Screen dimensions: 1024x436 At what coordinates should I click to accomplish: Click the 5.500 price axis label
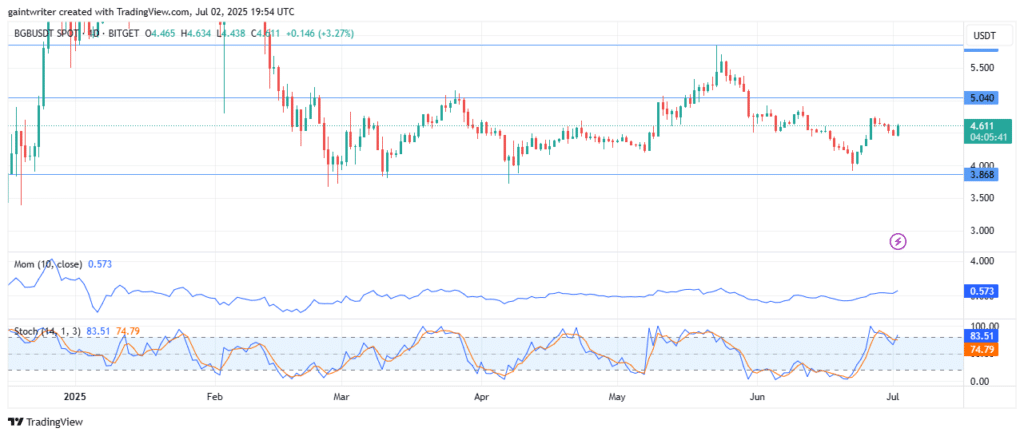click(x=983, y=68)
